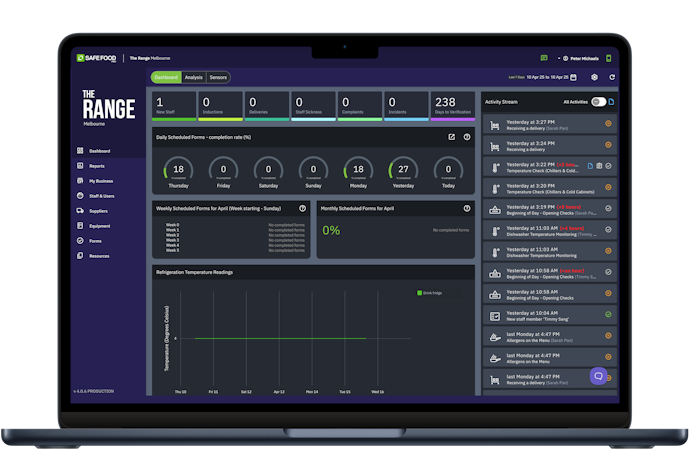Image resolution: width=690 pixels, height=450 pixels.
Task: Click status icon on Yesterday 3:24 PM delivery
Action: pyautogui.click(x=608, y=145)
